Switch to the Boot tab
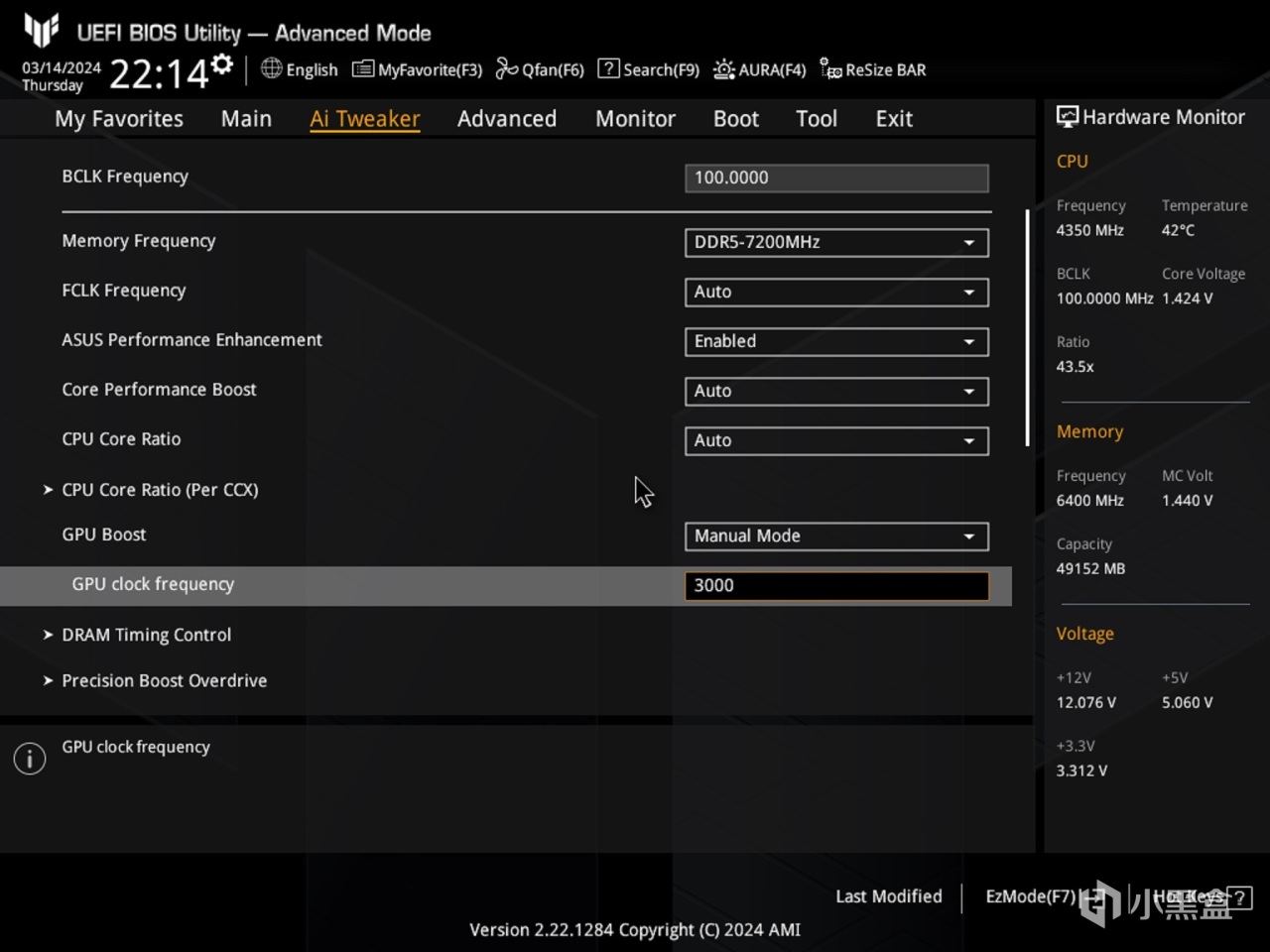Image resolution: width=1270 pixels, height=952 pixels. [x=736, y=119]
